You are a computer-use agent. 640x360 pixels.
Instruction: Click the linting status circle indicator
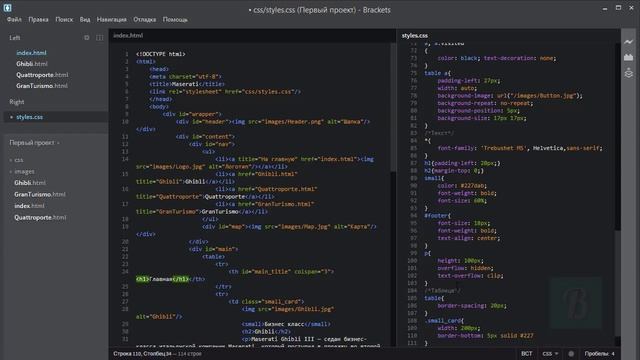571,354
